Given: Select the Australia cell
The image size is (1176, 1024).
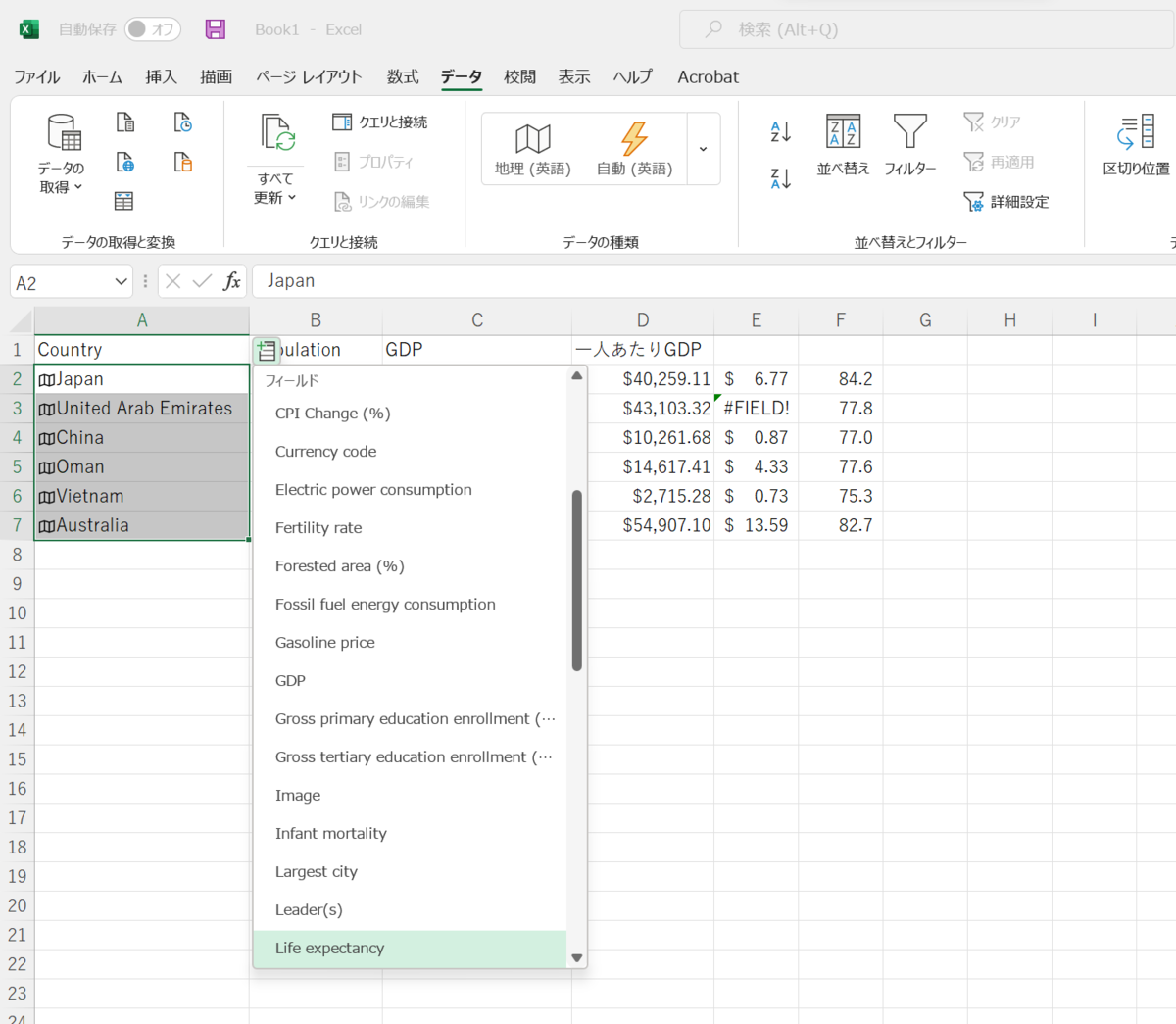Looking at the screenshot, I should (142, 526).
